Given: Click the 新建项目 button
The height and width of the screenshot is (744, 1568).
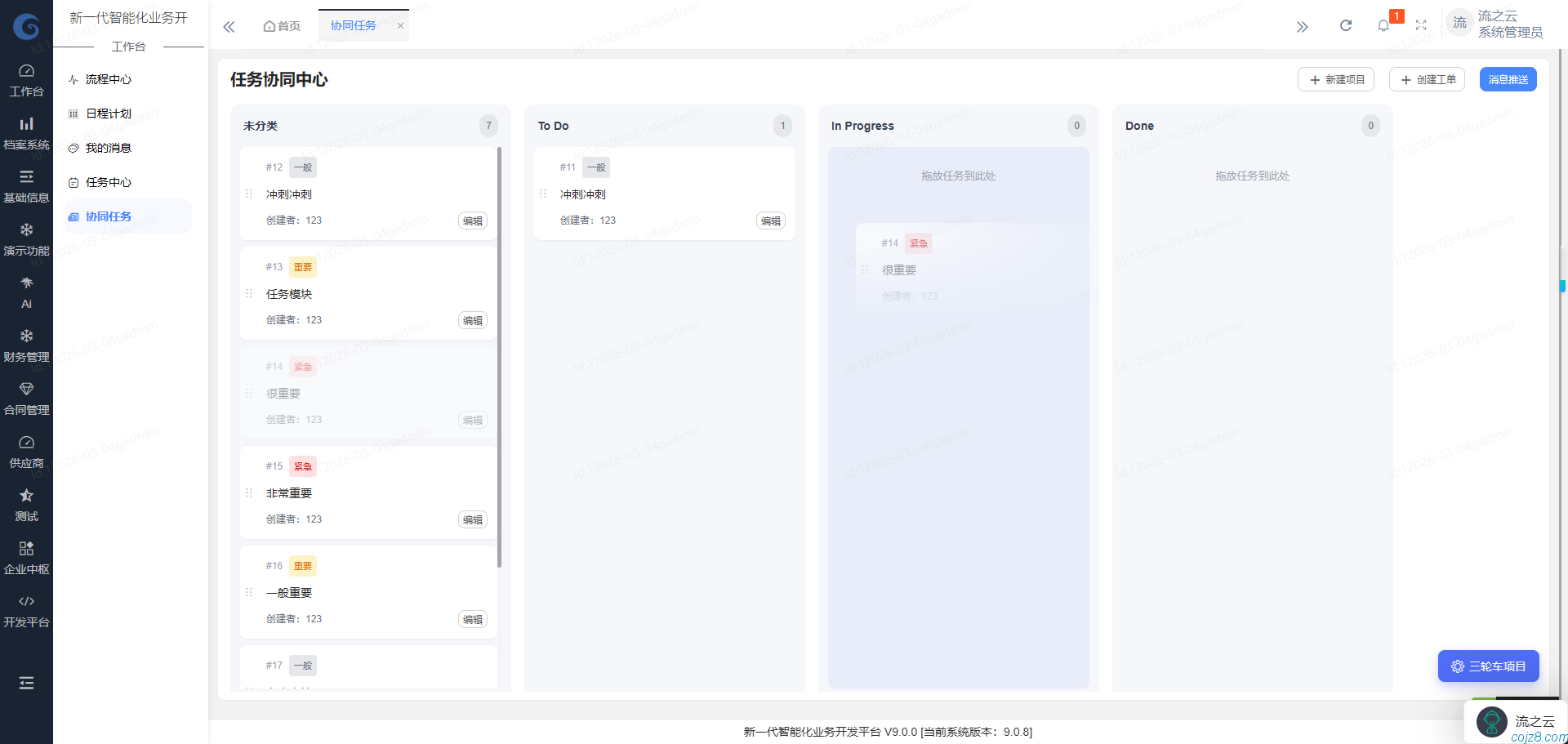Looking at the screenshot, I should (1336, 79).
